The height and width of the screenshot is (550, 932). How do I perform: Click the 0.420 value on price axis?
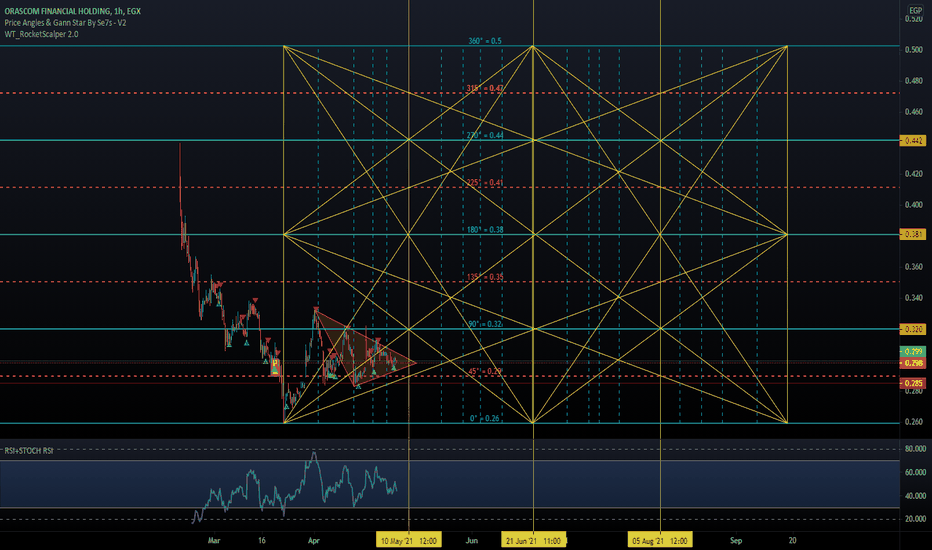pos(914,174)
